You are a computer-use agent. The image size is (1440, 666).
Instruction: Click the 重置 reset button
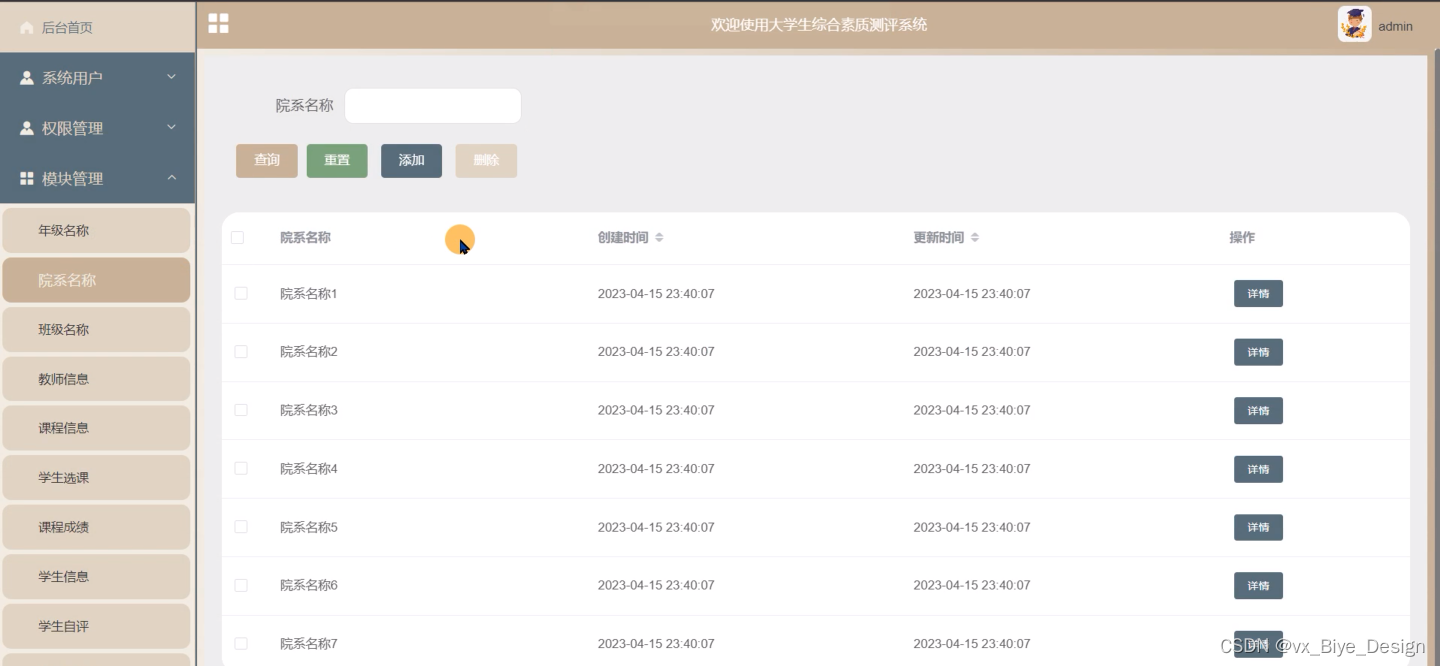(x=337, y=161)
